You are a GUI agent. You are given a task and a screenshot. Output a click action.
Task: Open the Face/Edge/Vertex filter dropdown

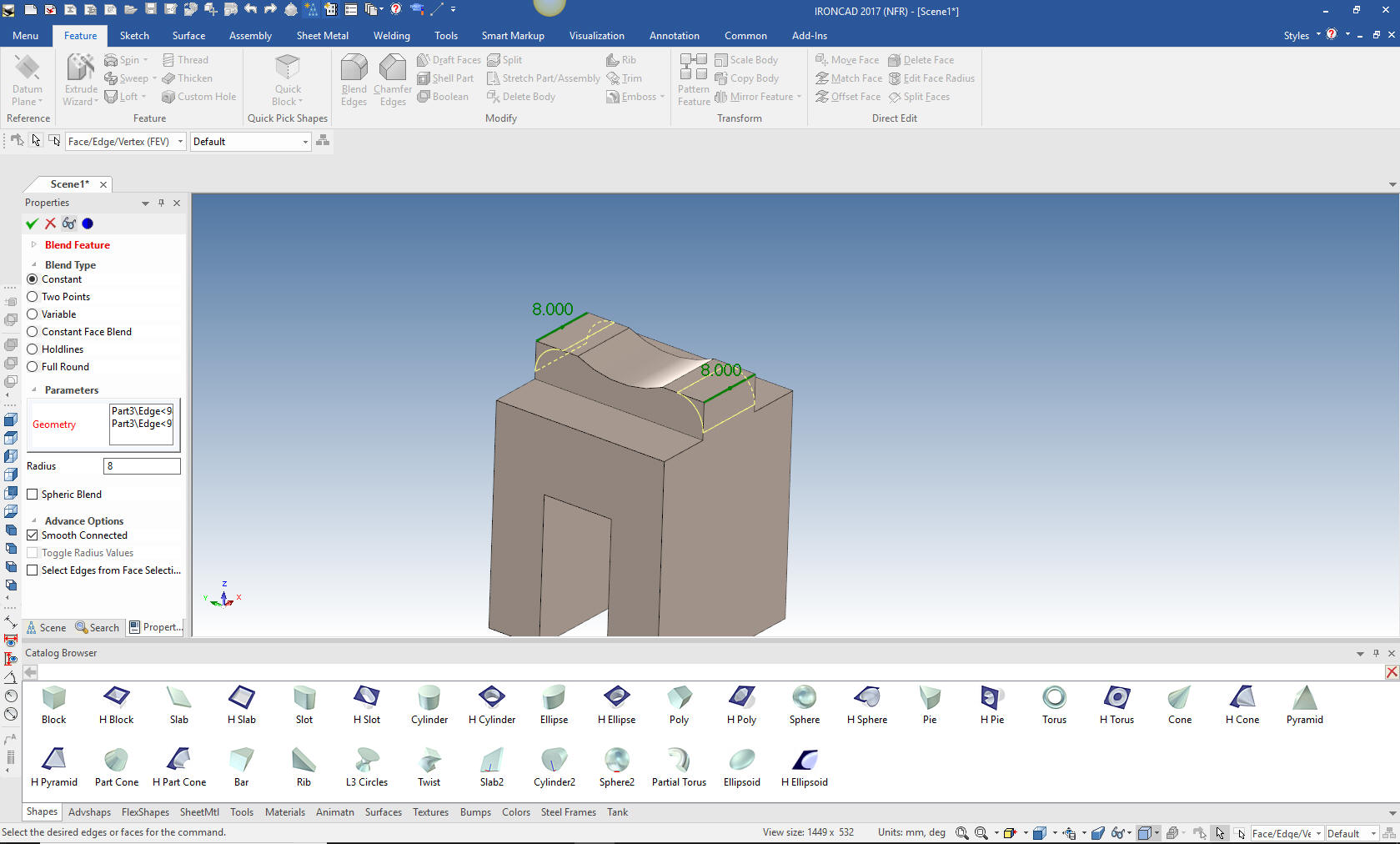click(179, 142)
